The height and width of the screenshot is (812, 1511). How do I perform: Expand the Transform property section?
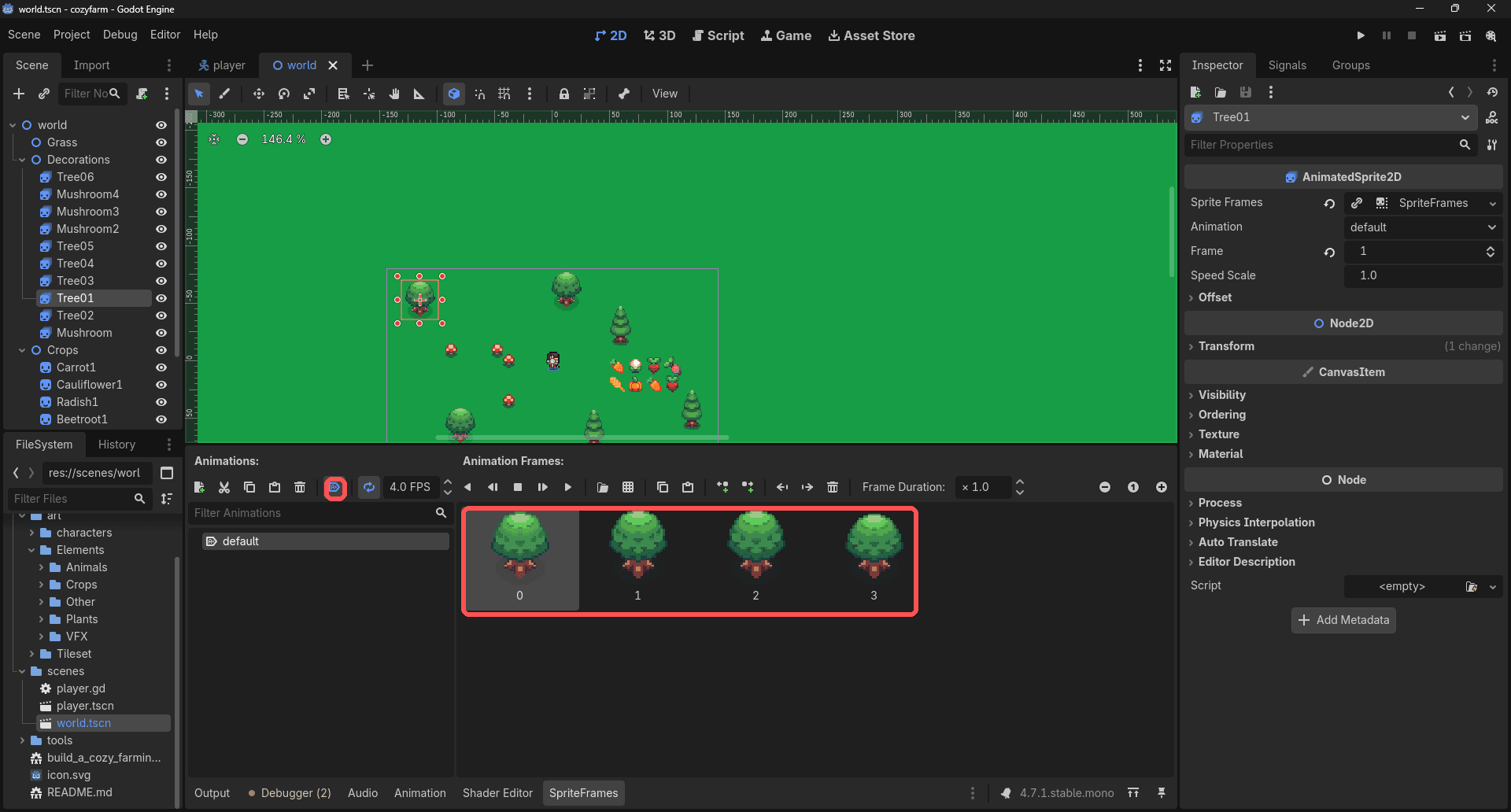tap(1343, 346)
